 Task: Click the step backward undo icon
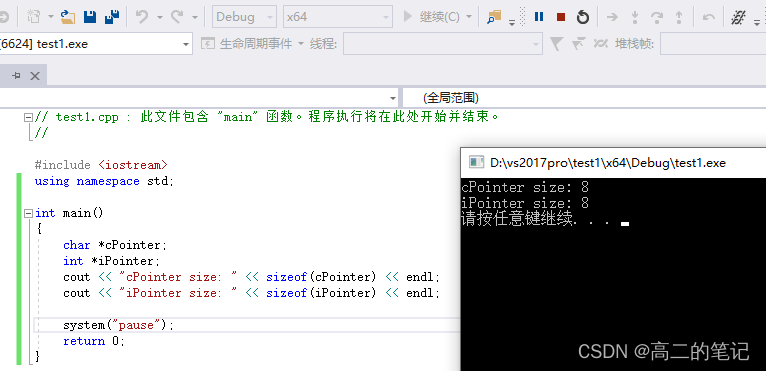pos(708,17)
